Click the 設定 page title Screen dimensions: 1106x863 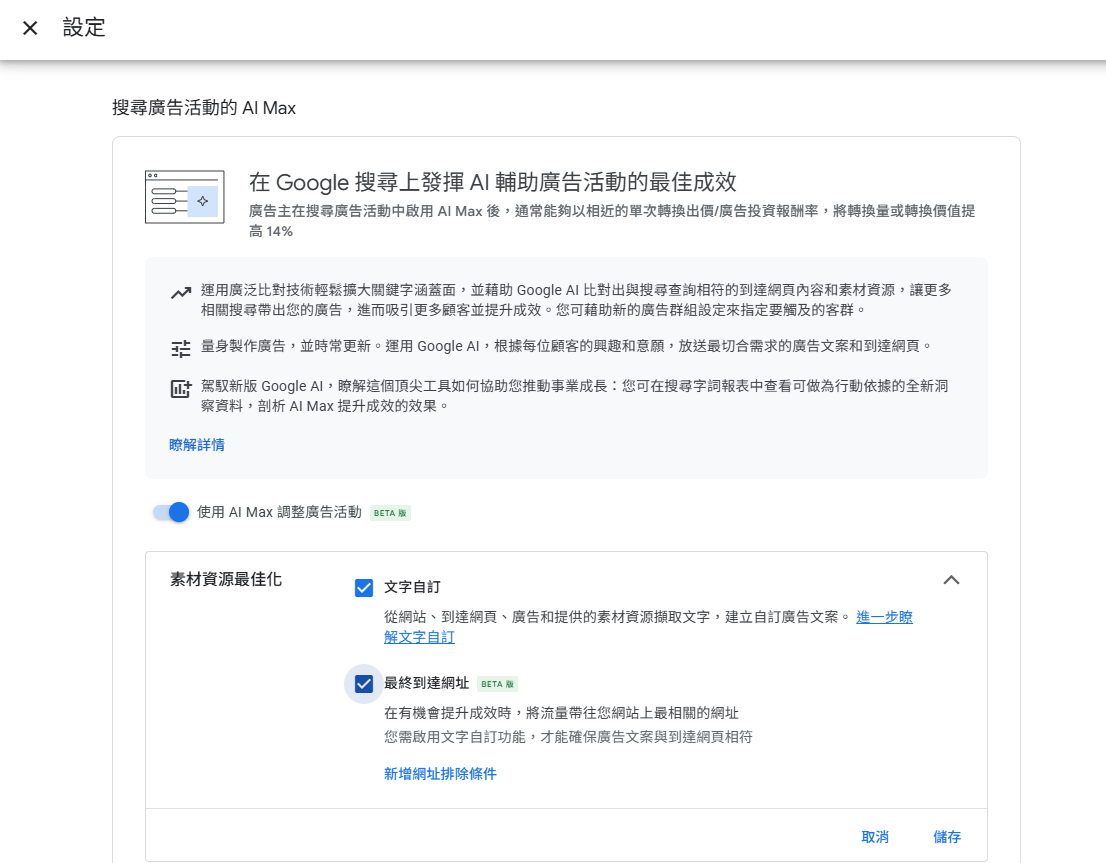coord(84,28)
